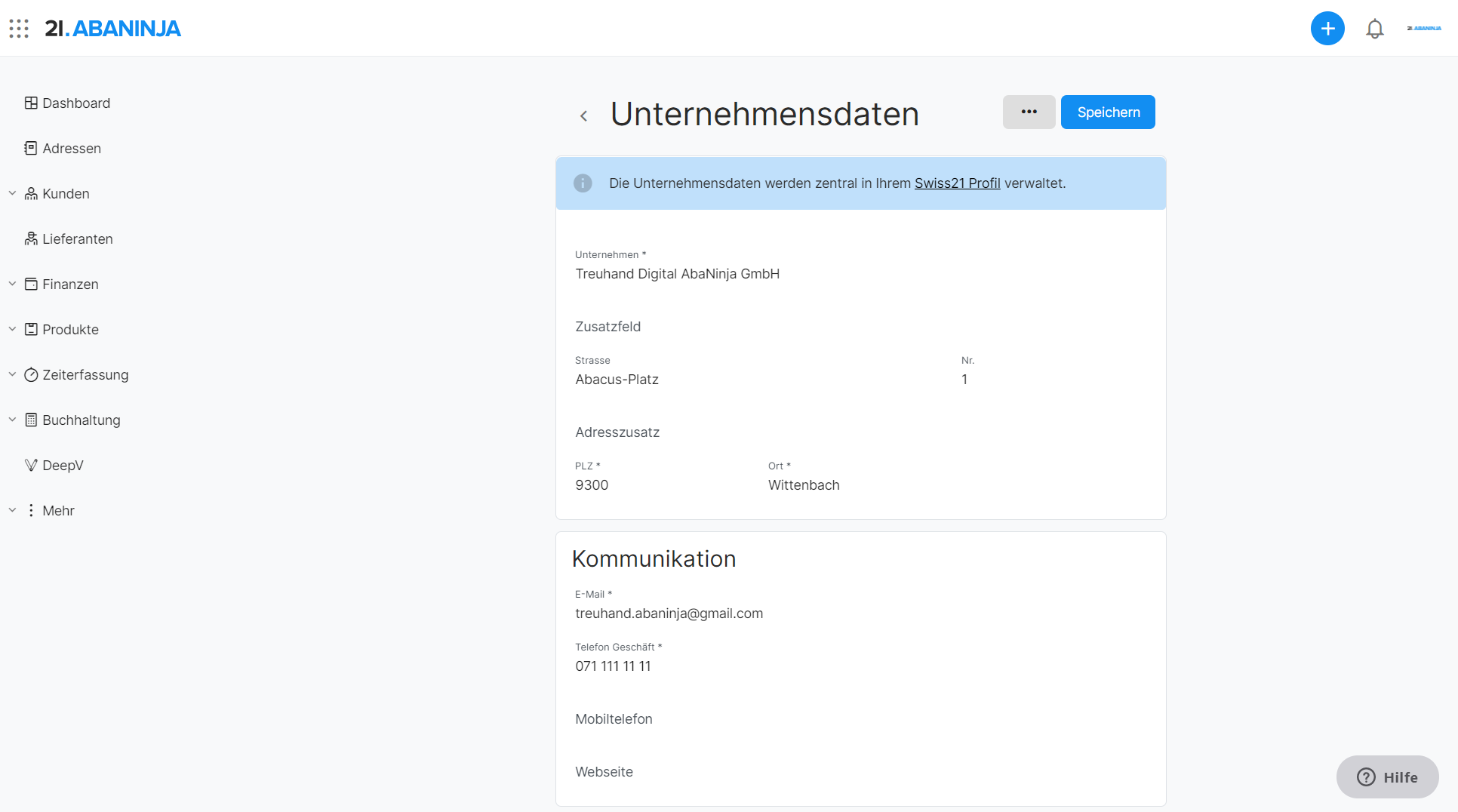The image size is (1458, 812).
Task: Click into the Webseite input field
Action: point(860,772)
